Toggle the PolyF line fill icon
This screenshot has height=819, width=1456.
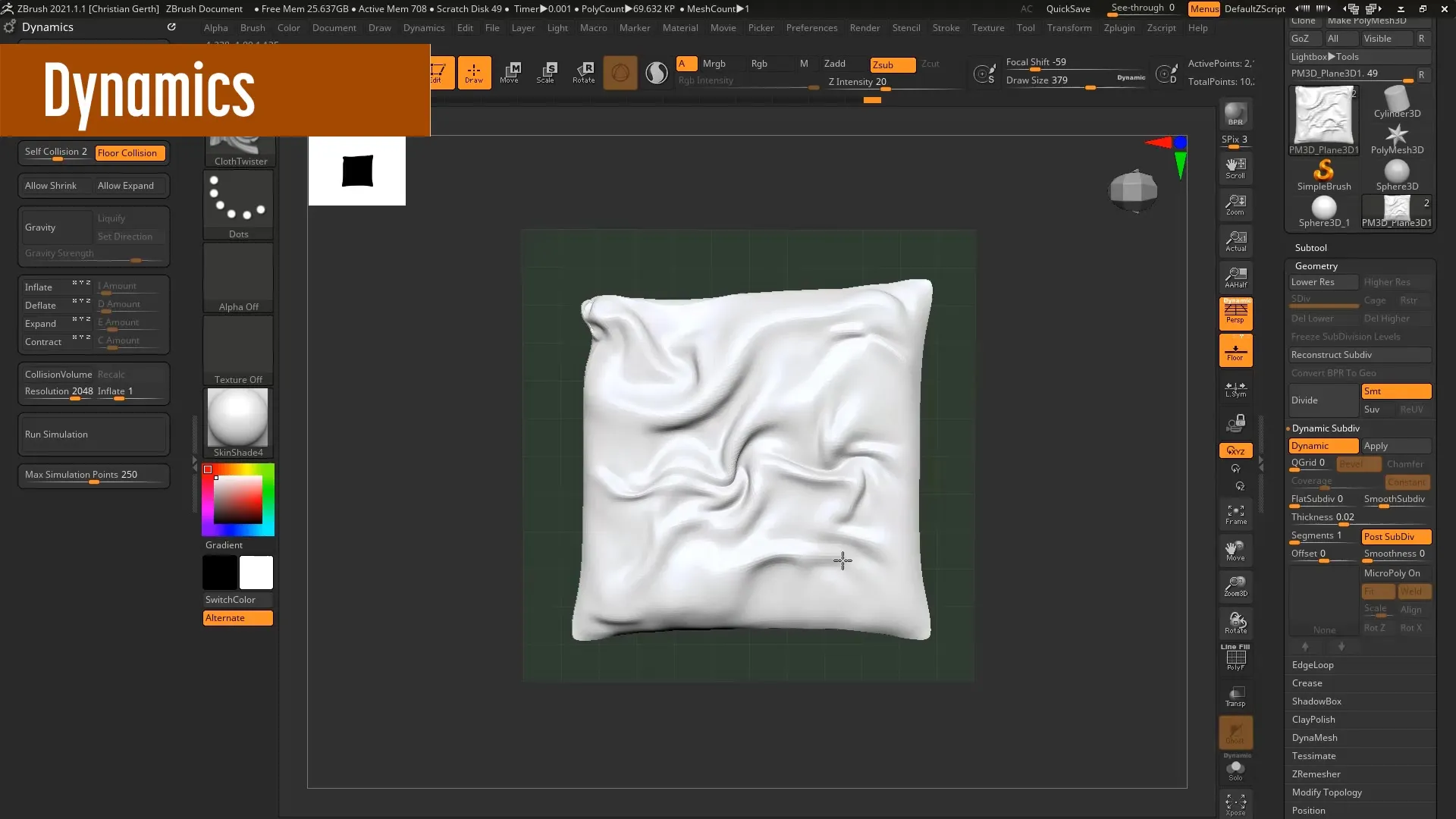click(x=1235, y=657)
